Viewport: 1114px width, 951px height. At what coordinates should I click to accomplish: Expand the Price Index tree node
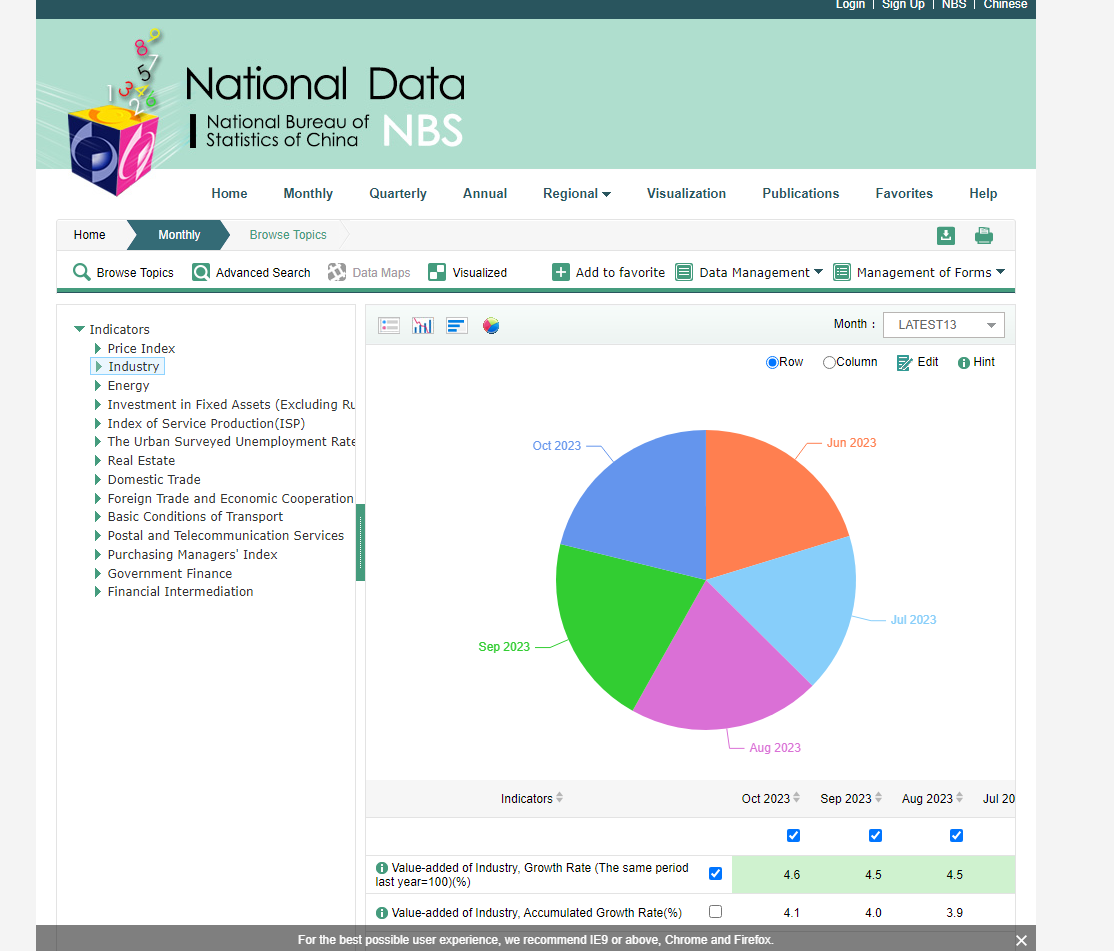coord(98,348)
